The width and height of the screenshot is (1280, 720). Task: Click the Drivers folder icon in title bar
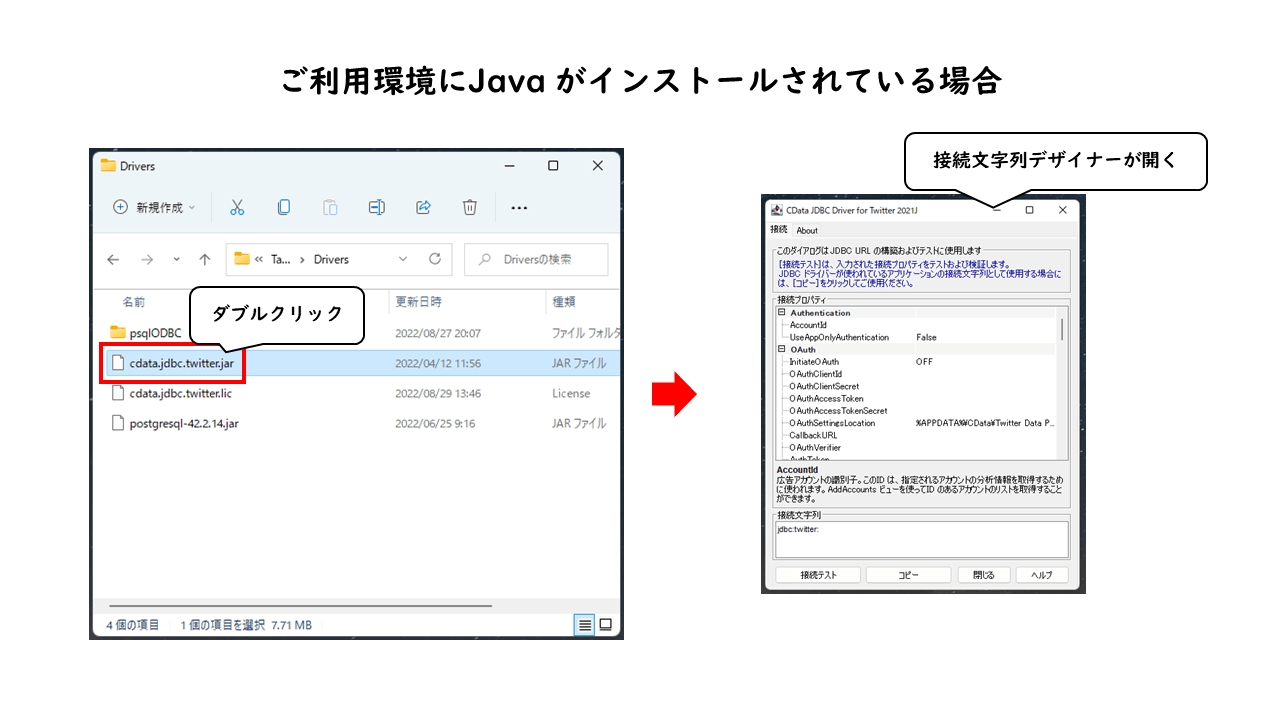tap(108, 166)
